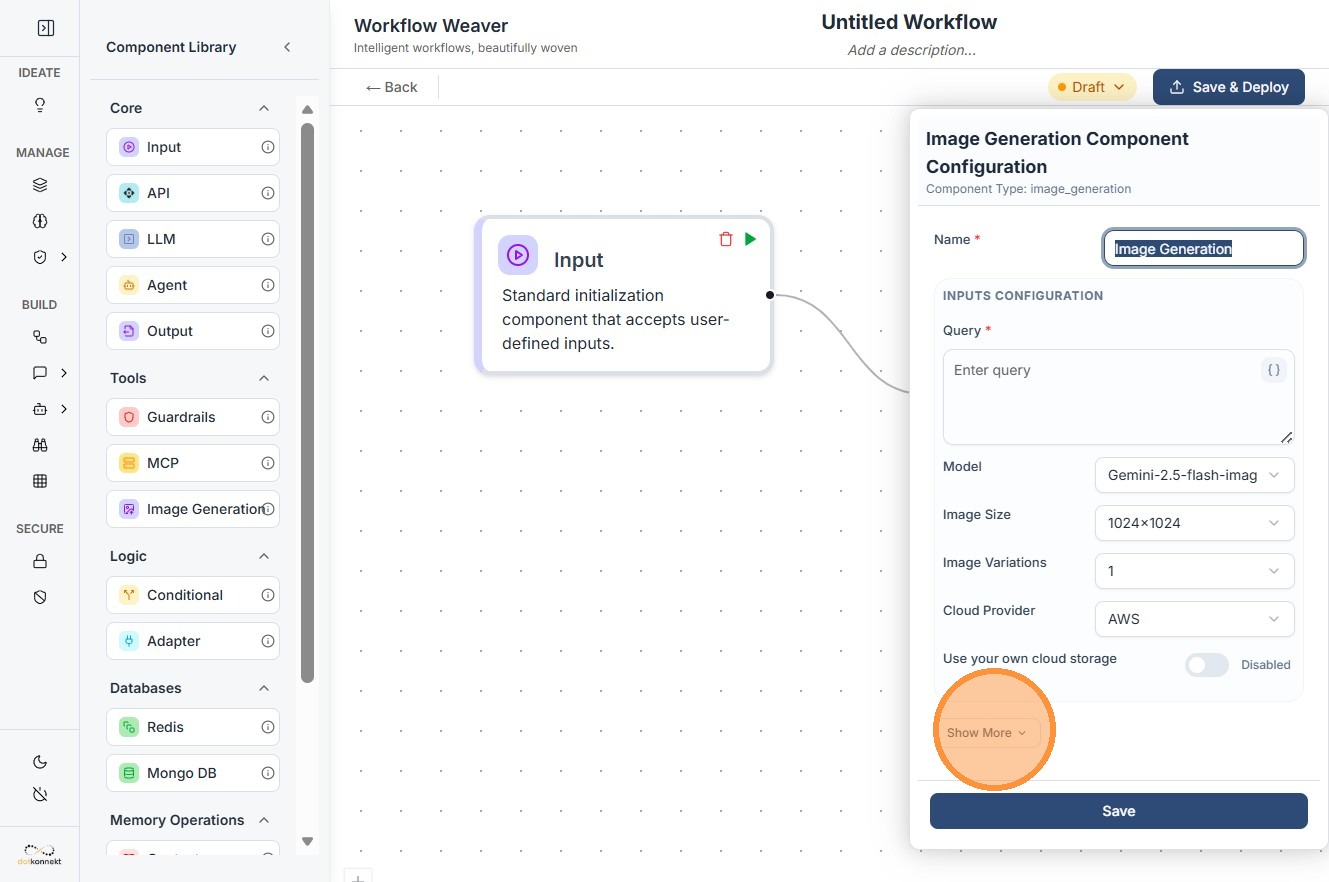The width and height of the screenshot is (1329, 882).
Task: Show info for the Guardrails component
Action: (267, 417)
